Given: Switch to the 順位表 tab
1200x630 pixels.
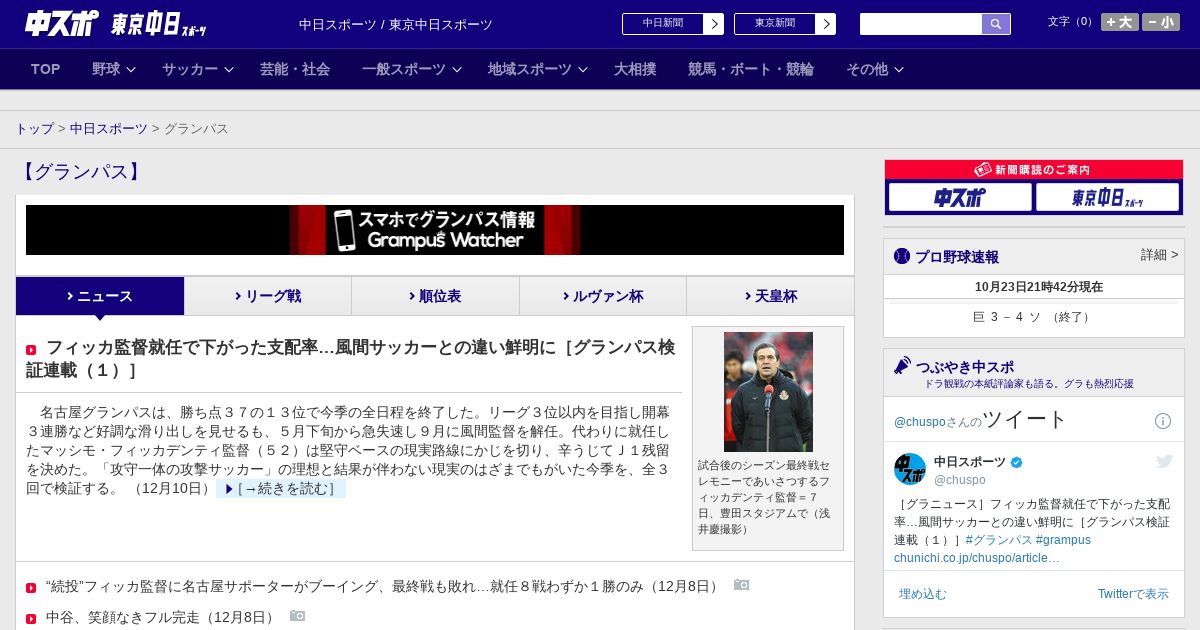Looking at the screenshot, I should pos(435,296).
